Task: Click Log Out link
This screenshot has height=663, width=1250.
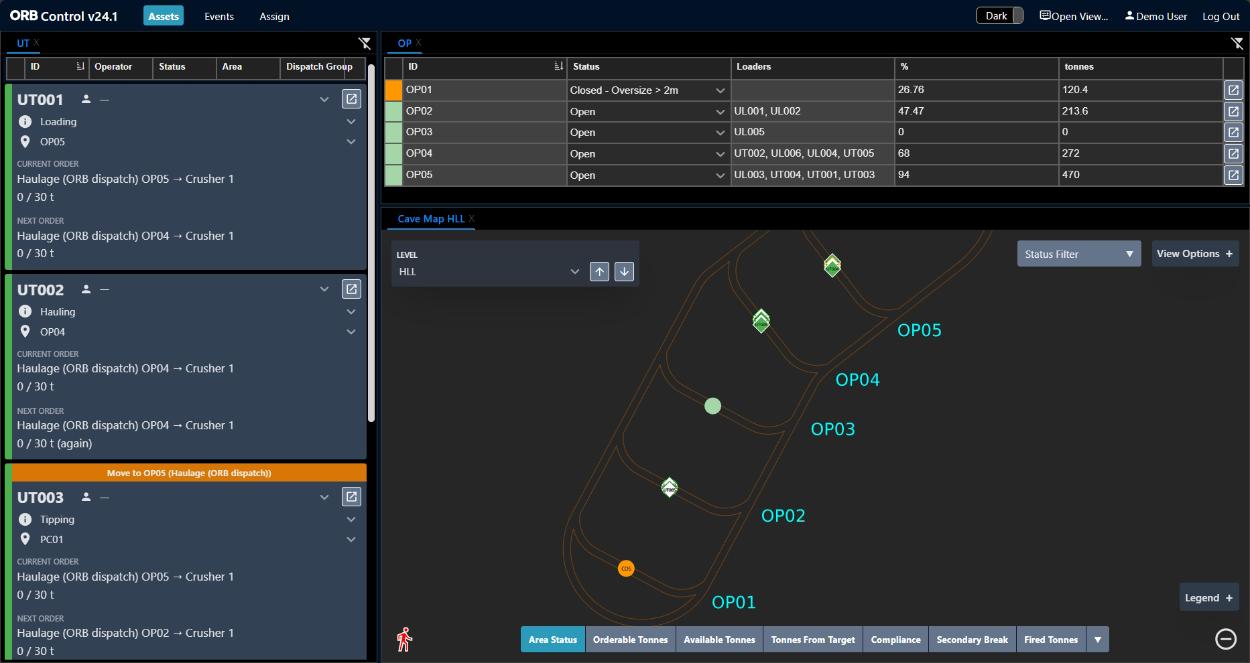Action: pyautogui.click(x=1221, y=16)
